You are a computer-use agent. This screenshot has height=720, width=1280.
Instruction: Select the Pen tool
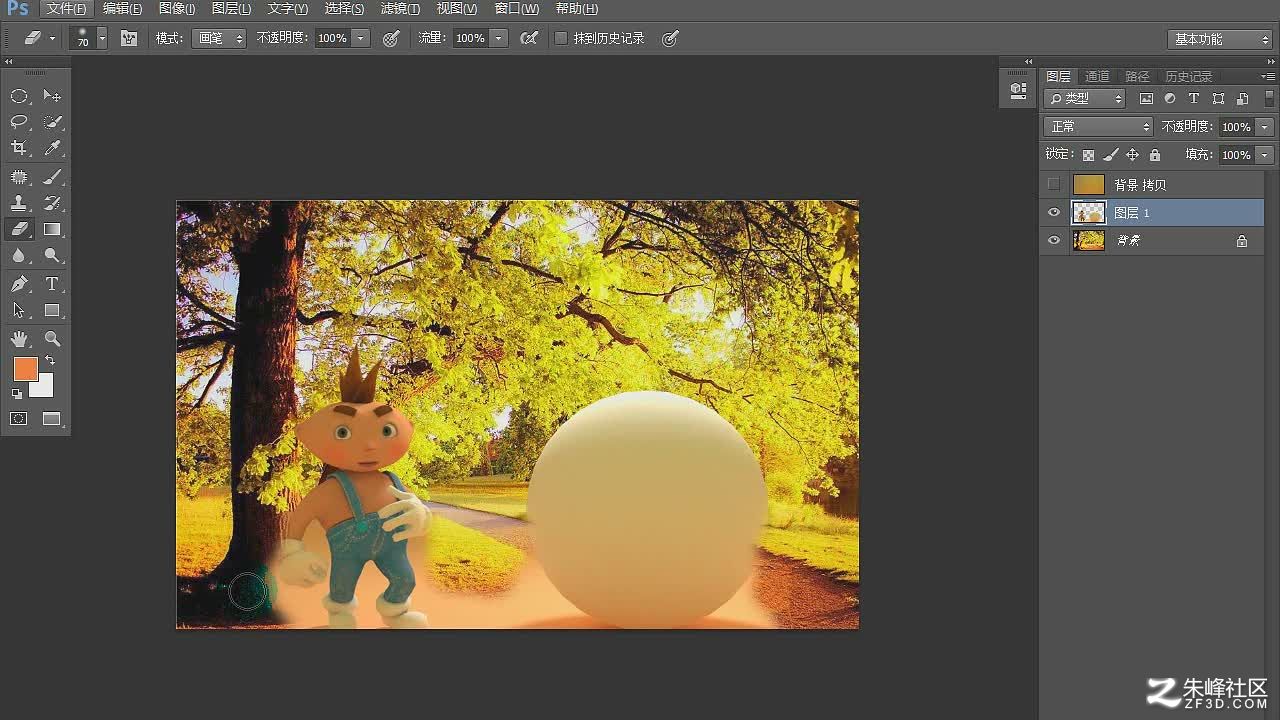tap(19, 285)
